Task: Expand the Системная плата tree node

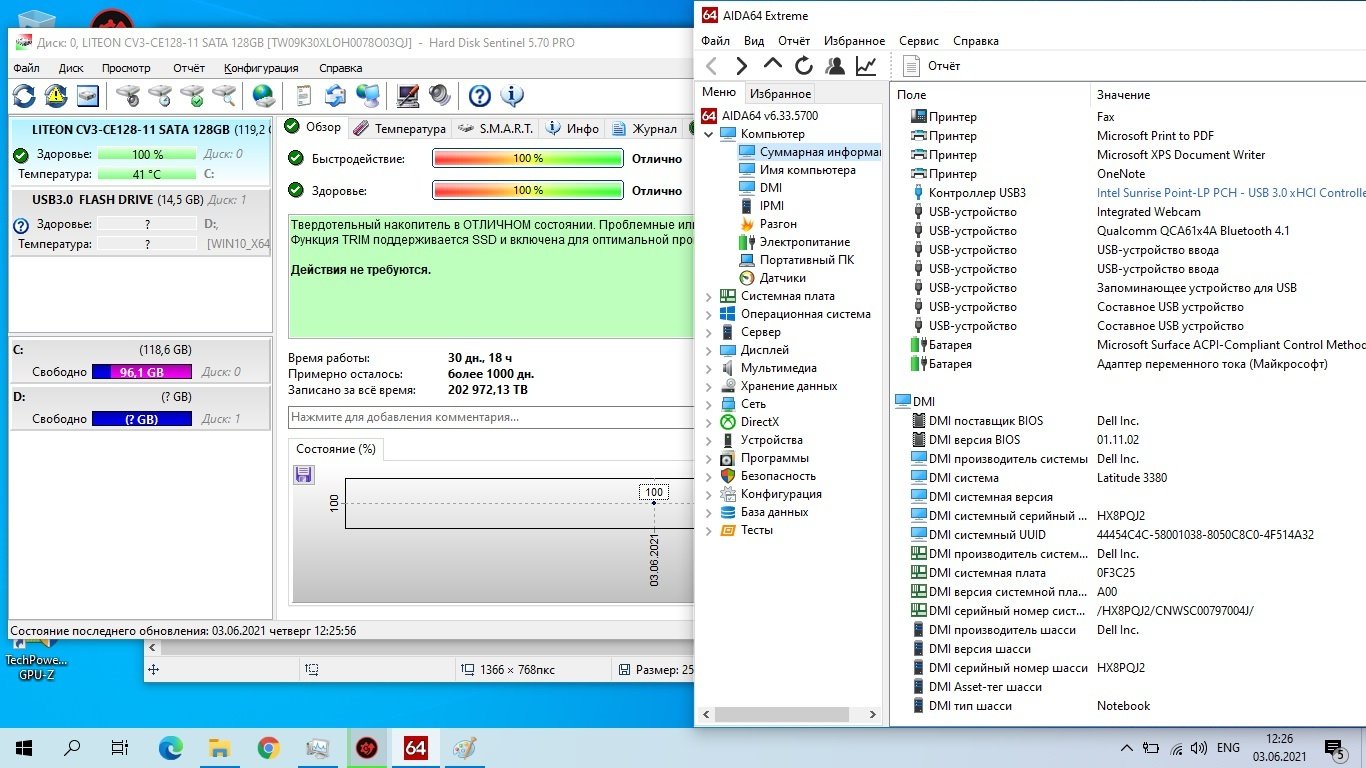Action: pos(709,297)
